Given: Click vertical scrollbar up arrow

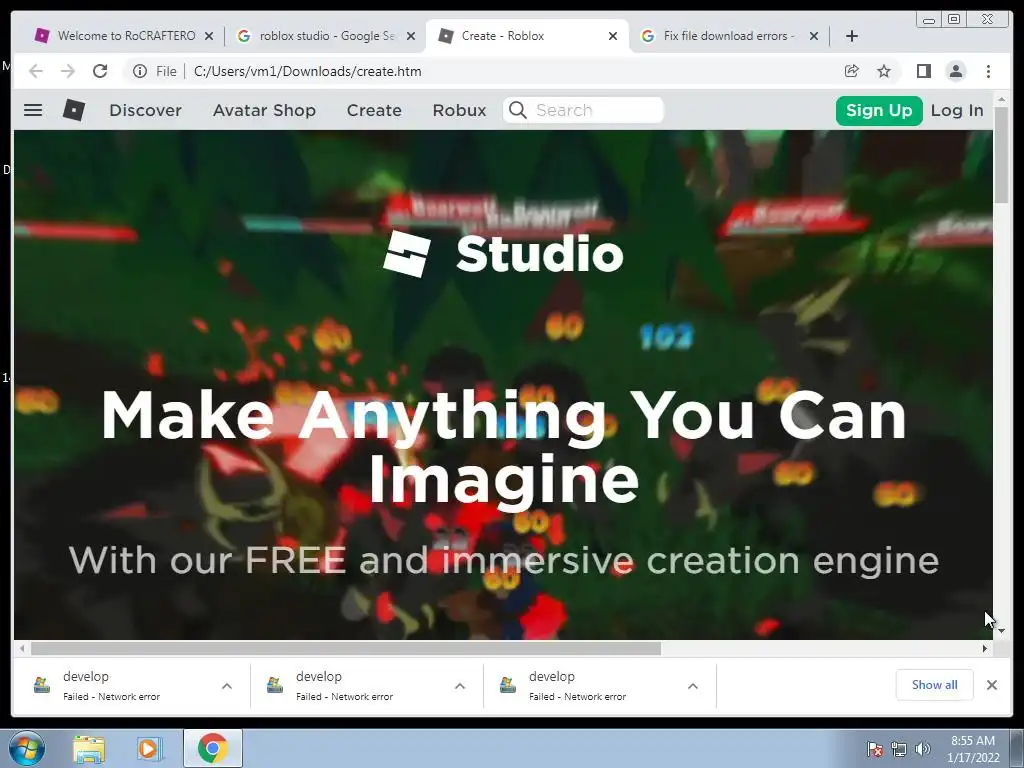Looking at the screenshot, I should click(1001, 100).
